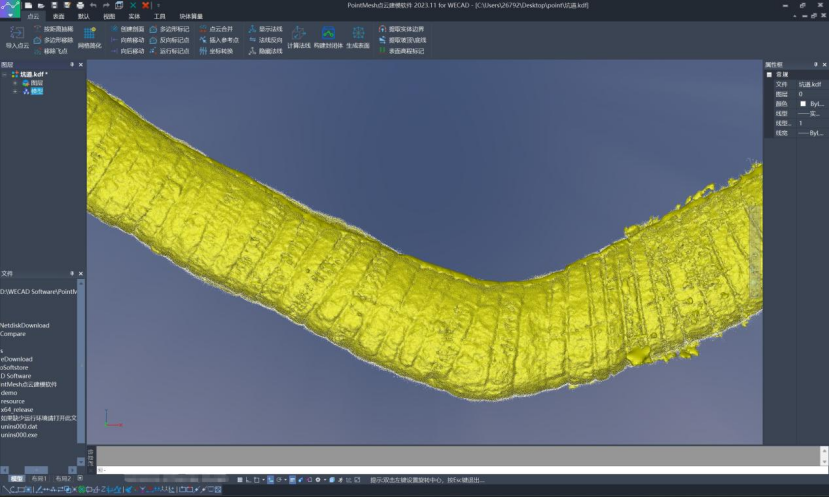830x497 pixels.
Task: Select unins000.exe in file panel
Action: pos(19,435)
